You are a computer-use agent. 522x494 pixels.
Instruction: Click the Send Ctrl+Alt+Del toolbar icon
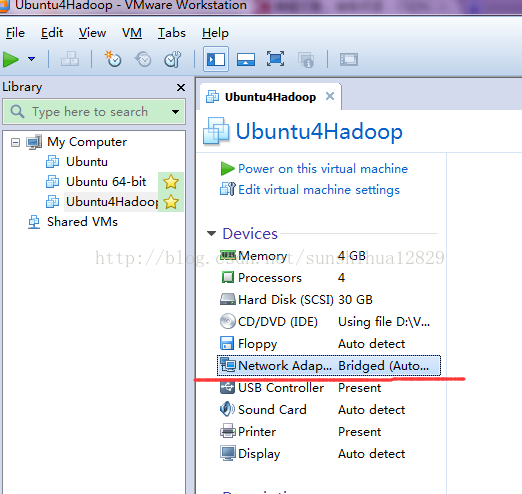[70, 59]
